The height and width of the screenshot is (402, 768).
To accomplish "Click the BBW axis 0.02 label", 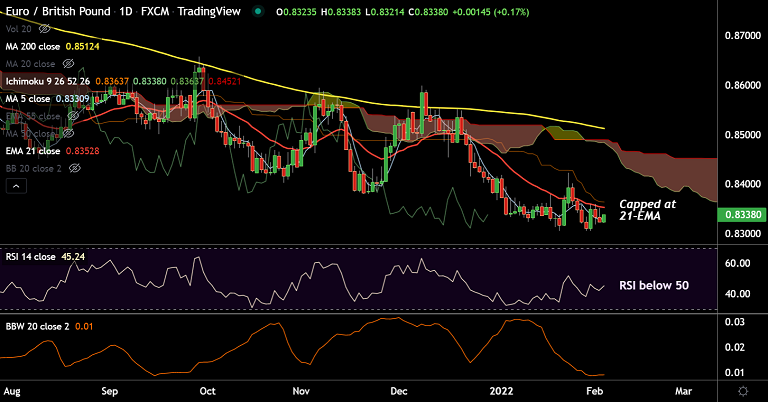I will pos(735,347).
